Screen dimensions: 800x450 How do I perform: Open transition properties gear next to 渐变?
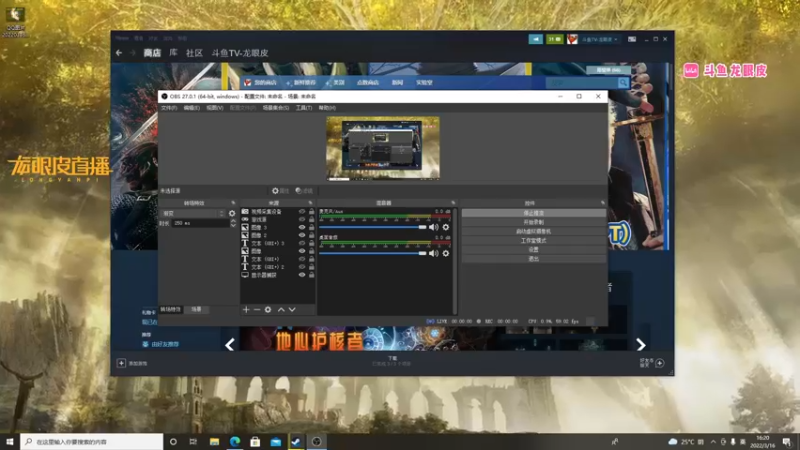point(232,213)
